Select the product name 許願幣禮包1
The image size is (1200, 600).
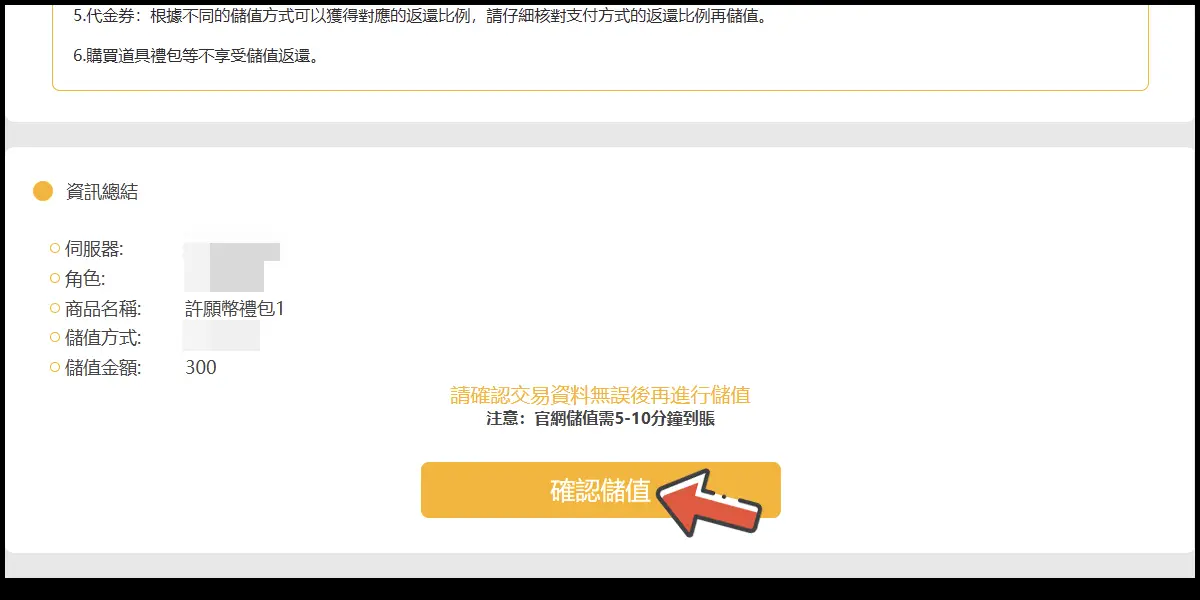tap(235, 308)
